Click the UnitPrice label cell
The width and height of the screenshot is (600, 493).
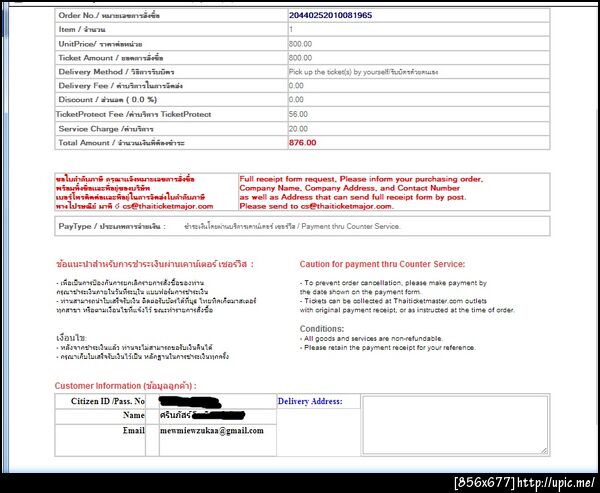click(171, 44)
